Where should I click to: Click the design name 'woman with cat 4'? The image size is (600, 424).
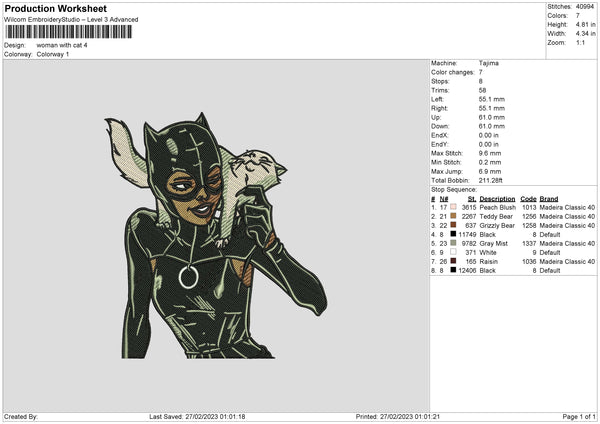click(x=62, y=45)
